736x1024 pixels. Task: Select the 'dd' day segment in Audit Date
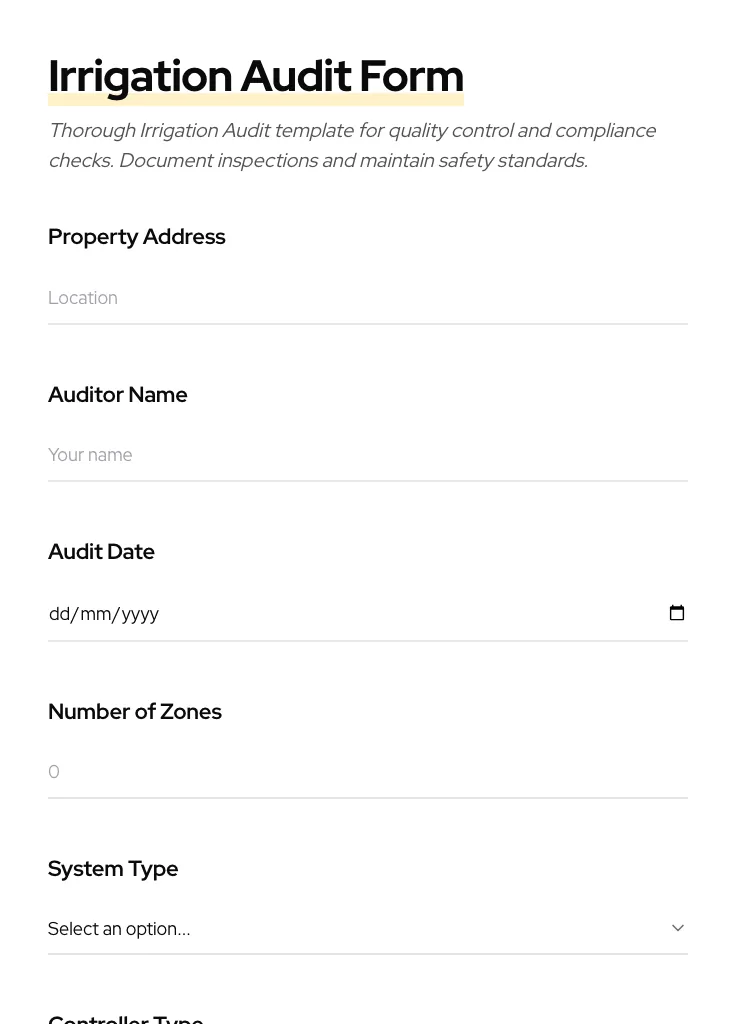click(x=59, y=614)
